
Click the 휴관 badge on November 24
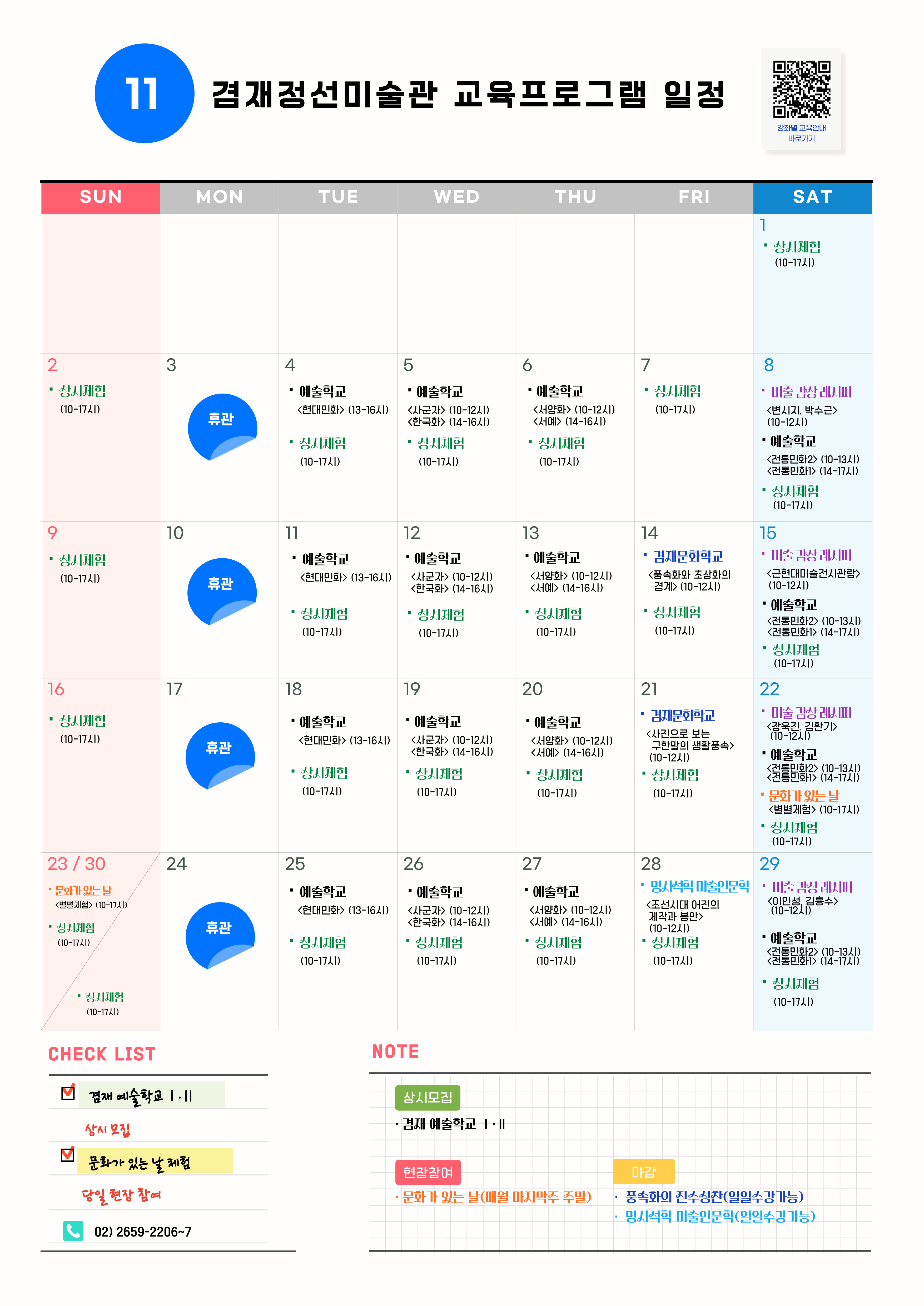[220, 935]
